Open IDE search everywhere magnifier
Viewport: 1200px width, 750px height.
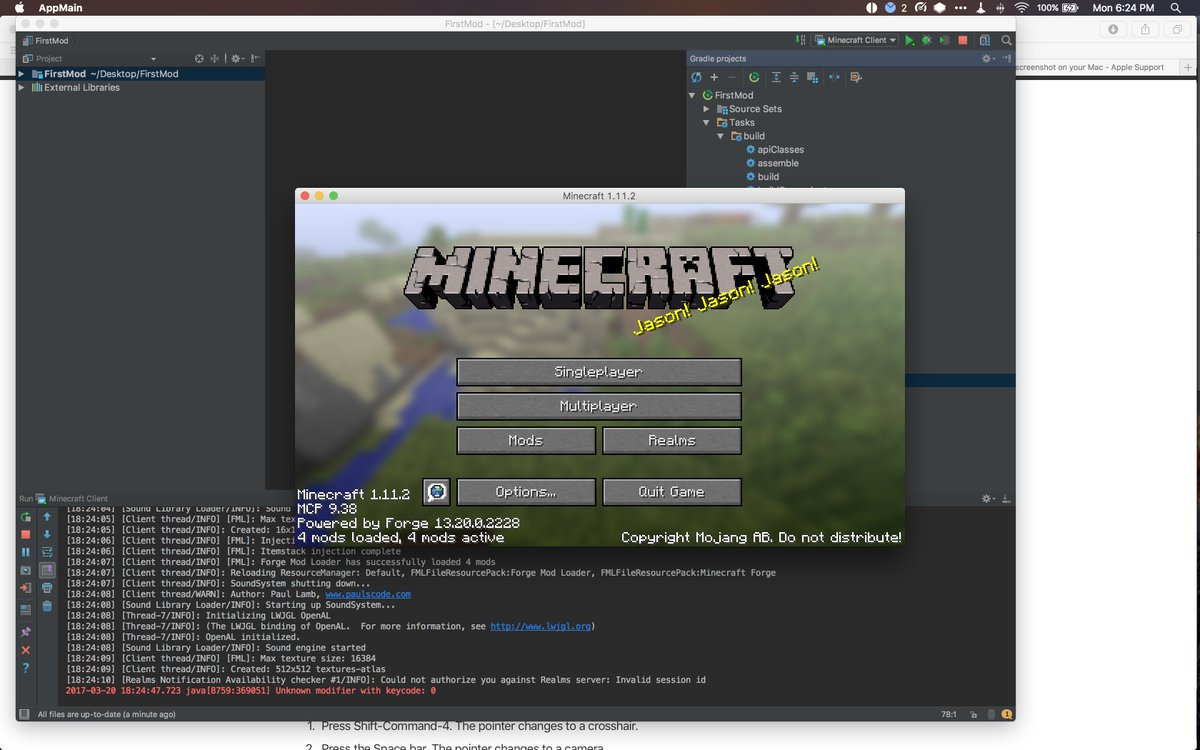click(1006, 40)
